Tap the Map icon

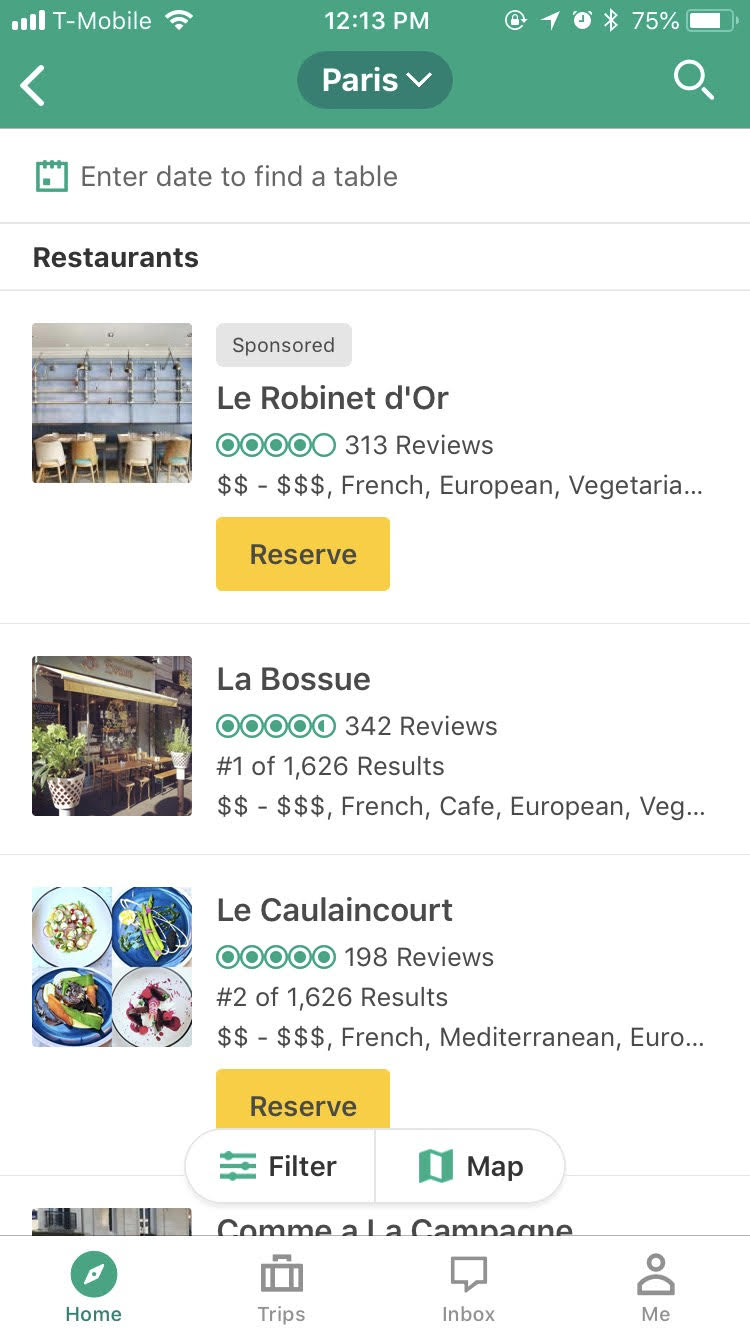point(436,1166)
